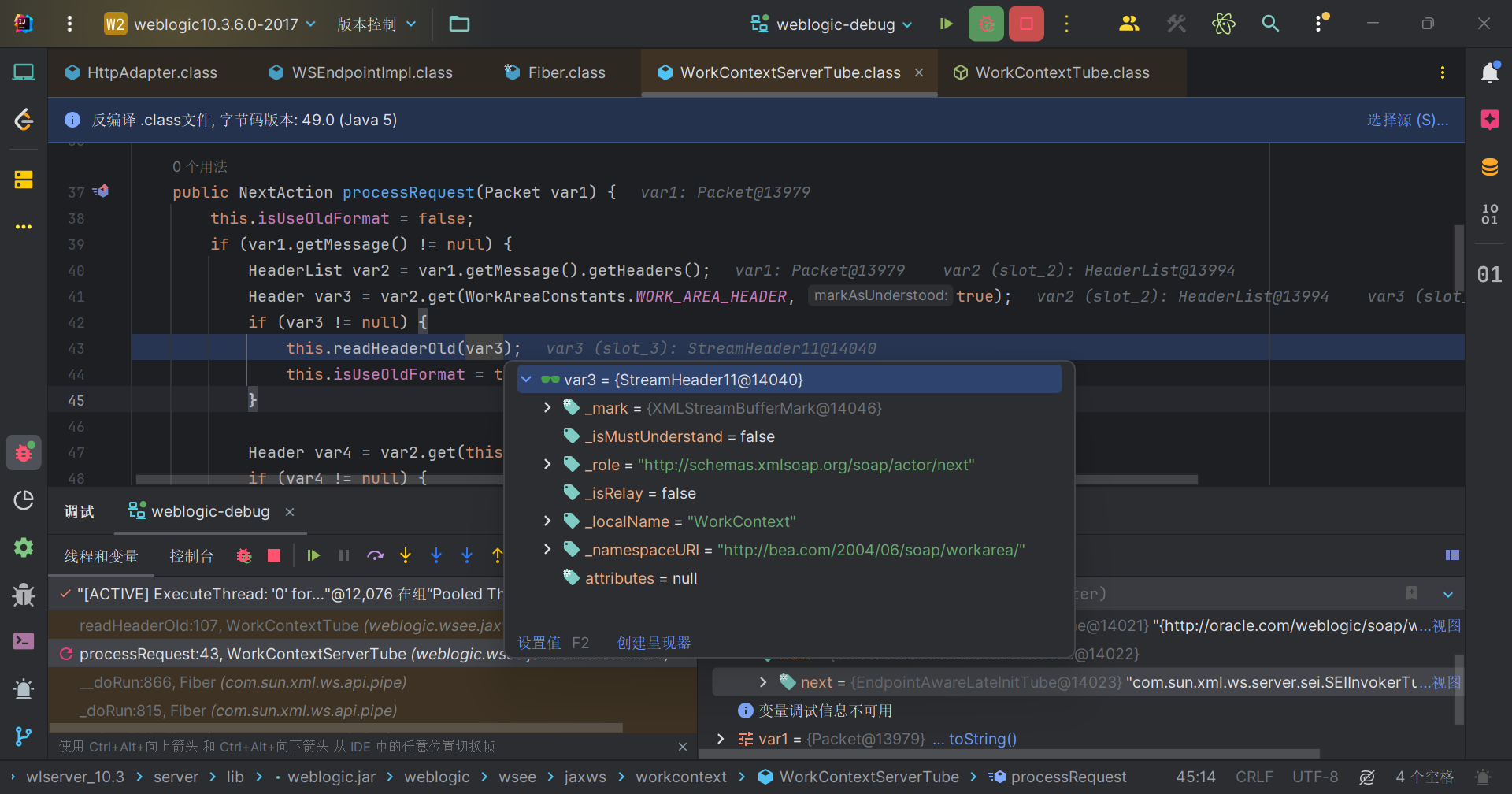Click the CRLF line separator indicator
The width and height of the screenshot is (1512, 794).
pyautogui.click(x=1254, y=777)
